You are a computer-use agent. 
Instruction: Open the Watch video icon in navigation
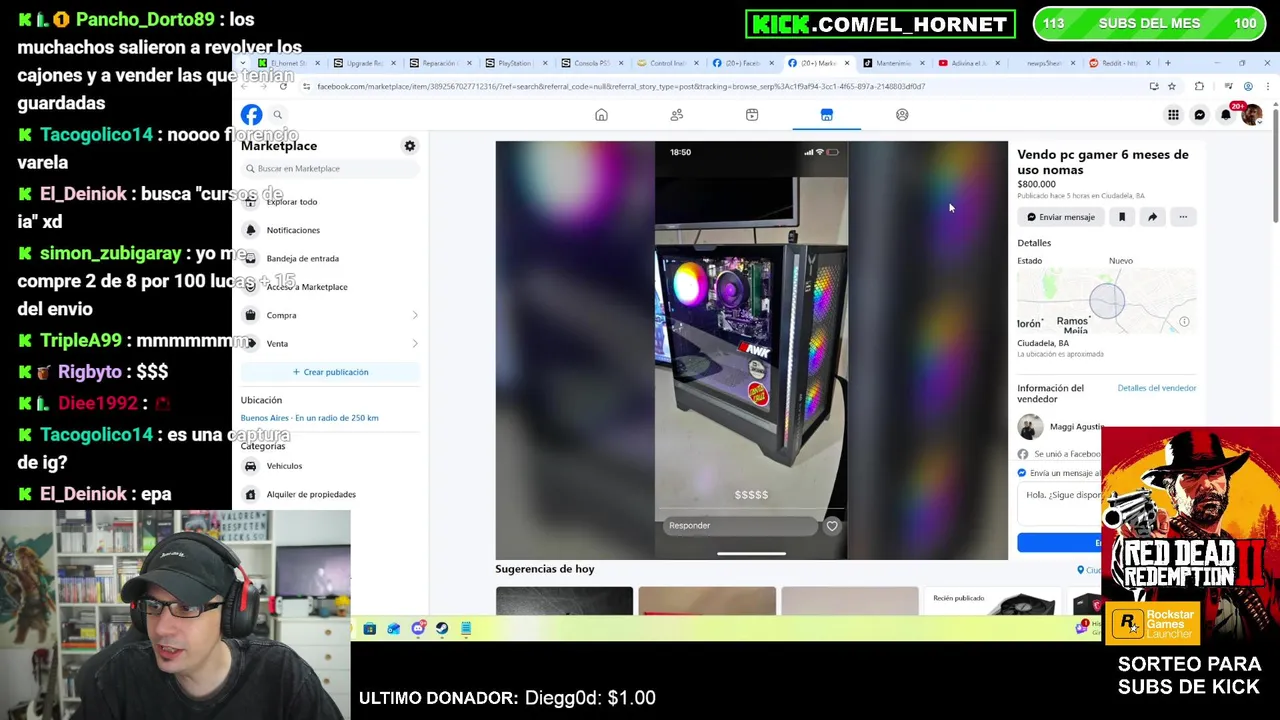point(752,115)
